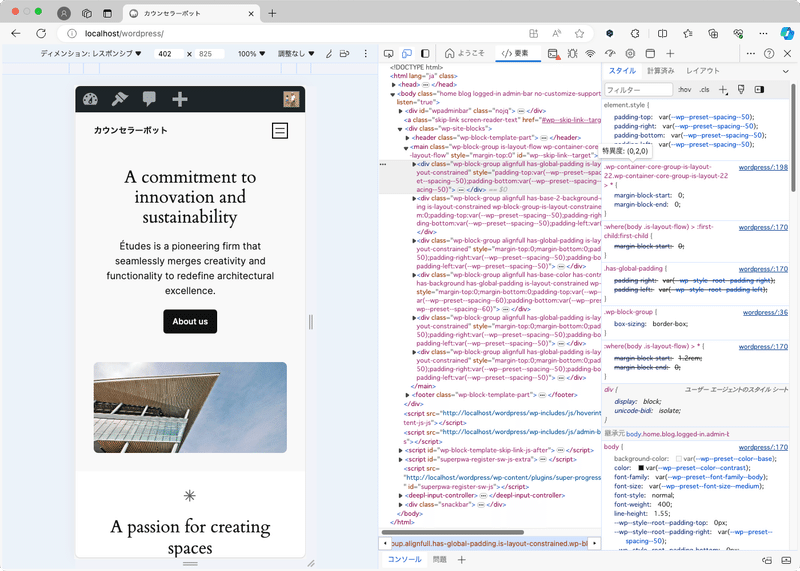
Task: Click the black color swatch in body rule
Action: [641, 468]
